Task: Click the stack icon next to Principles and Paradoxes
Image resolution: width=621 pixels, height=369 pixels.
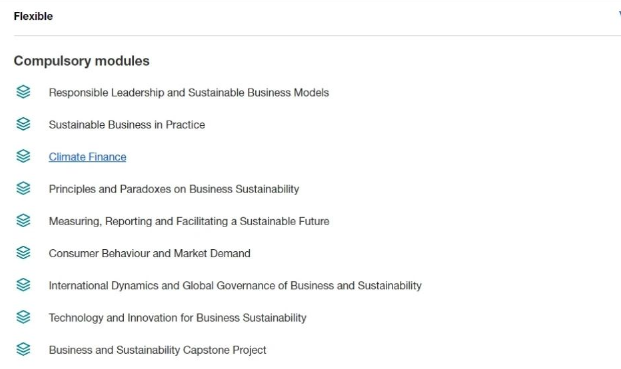Action: 23,188
